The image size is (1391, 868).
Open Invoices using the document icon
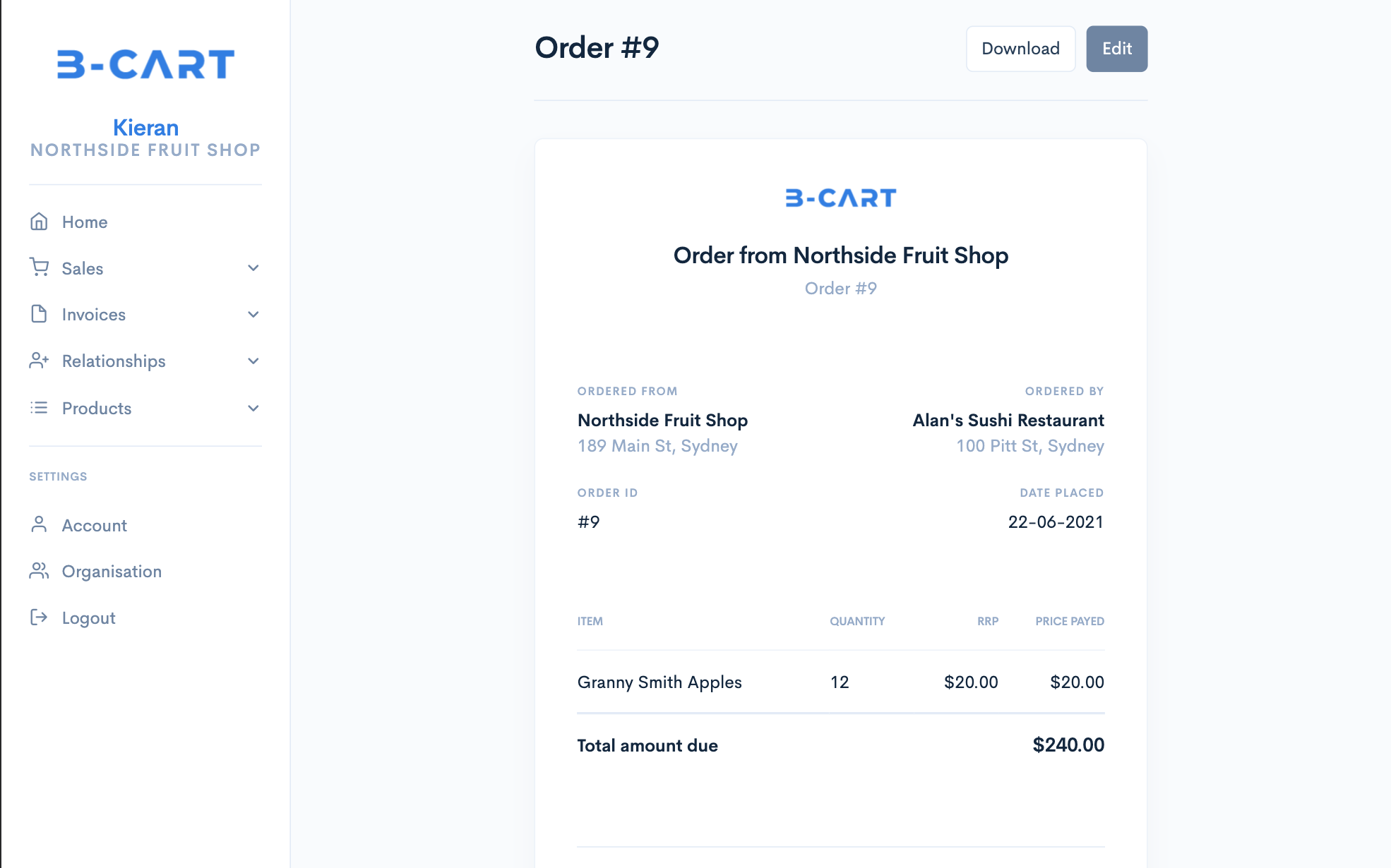point(39,314)
